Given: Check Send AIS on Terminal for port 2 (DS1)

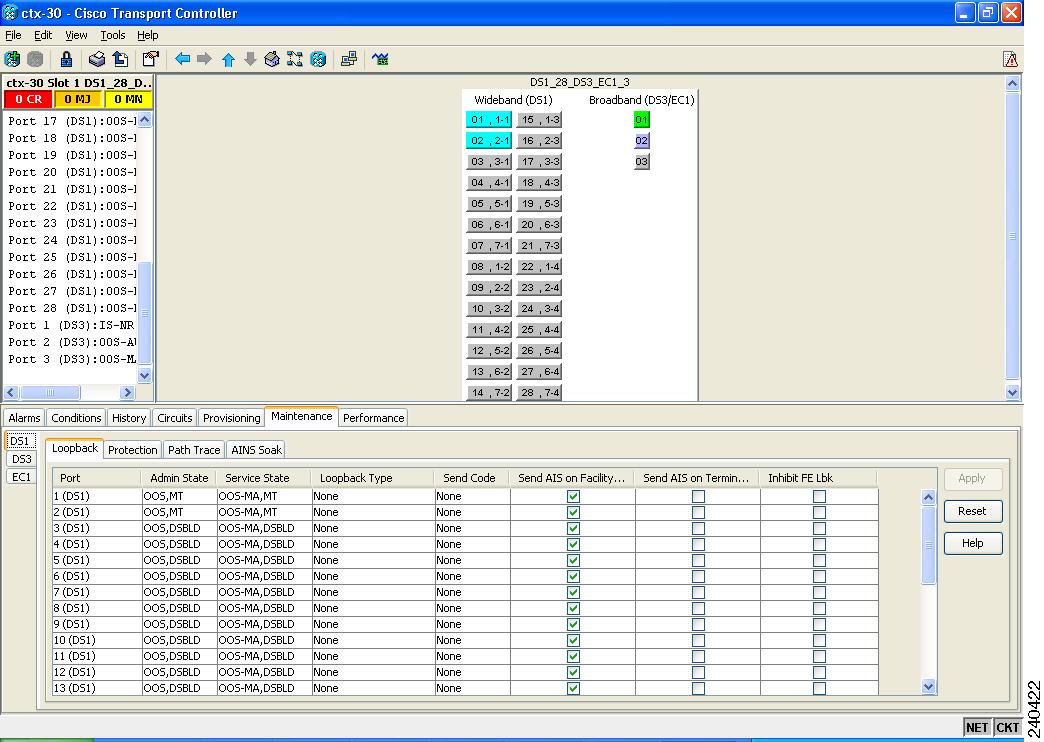Looking at the screenshot, I should pos(698,512).
